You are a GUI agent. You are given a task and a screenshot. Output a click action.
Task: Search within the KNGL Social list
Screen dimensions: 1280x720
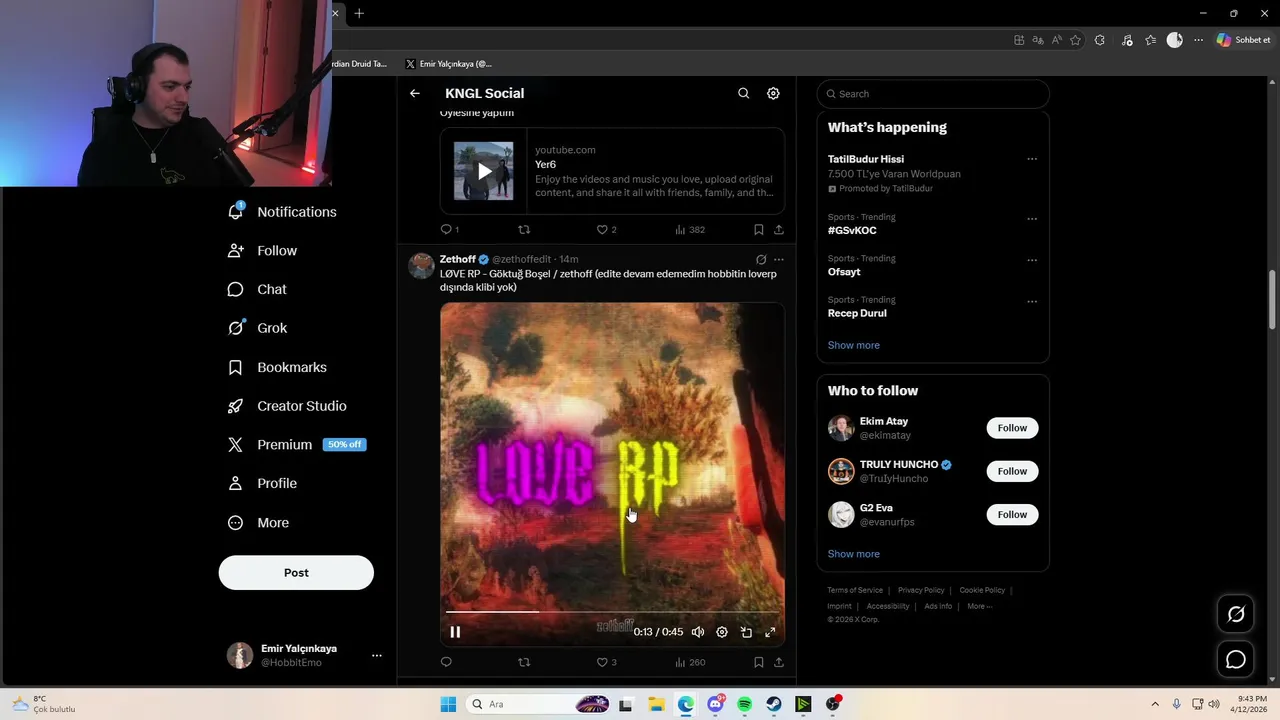tap(743, 93)
